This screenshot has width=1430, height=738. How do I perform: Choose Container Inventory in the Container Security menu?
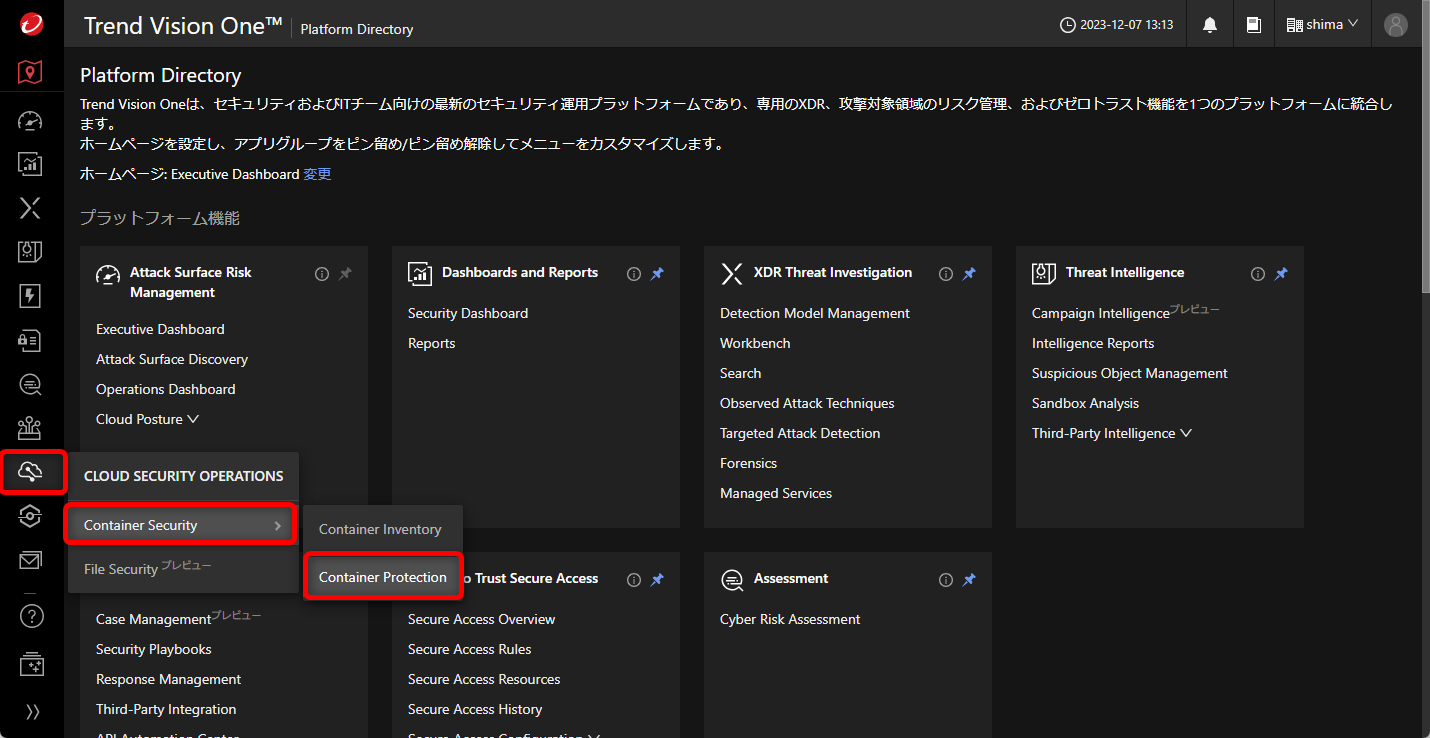[381, 529]
